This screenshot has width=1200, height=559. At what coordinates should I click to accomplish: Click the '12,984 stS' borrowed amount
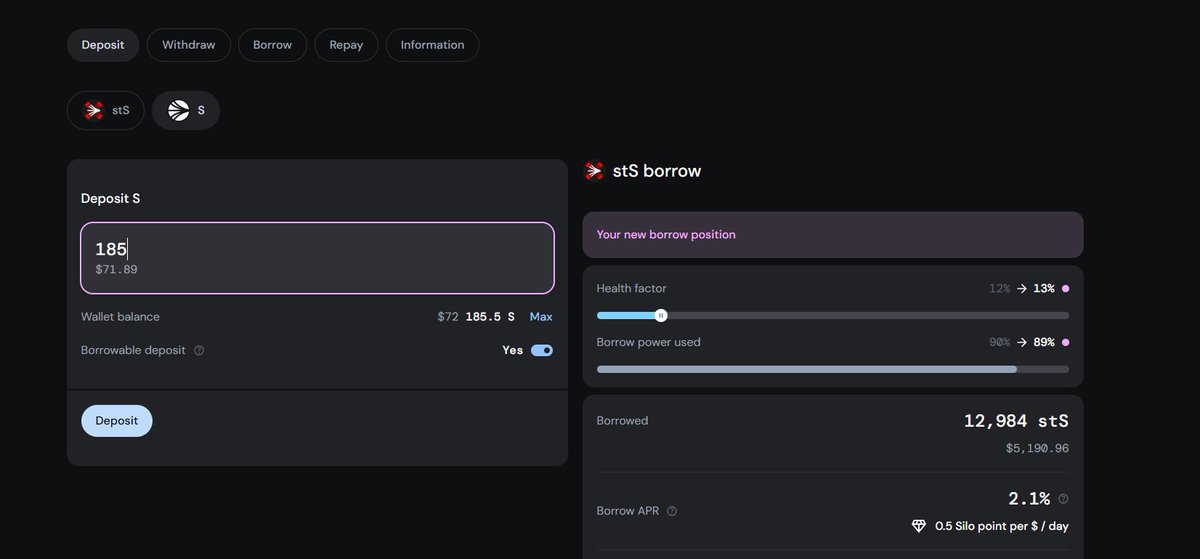click(1016, 421)
